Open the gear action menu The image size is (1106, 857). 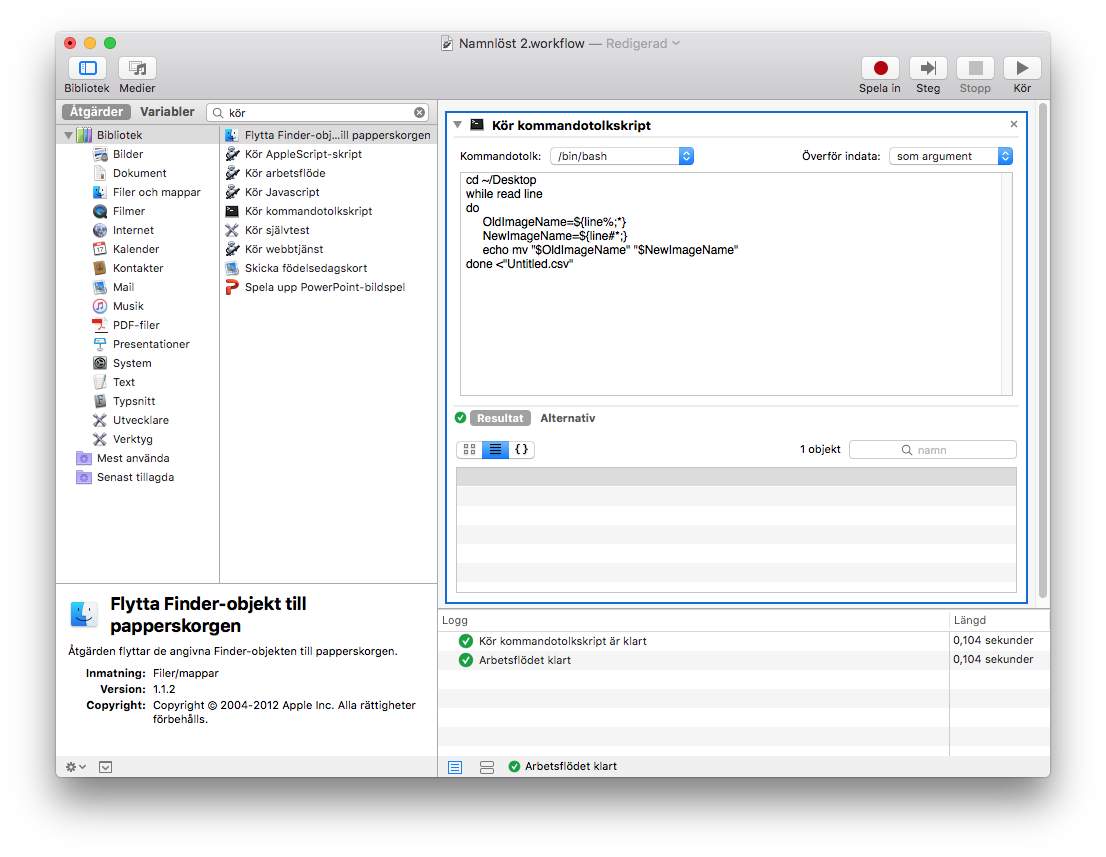(x=75, y=767)
